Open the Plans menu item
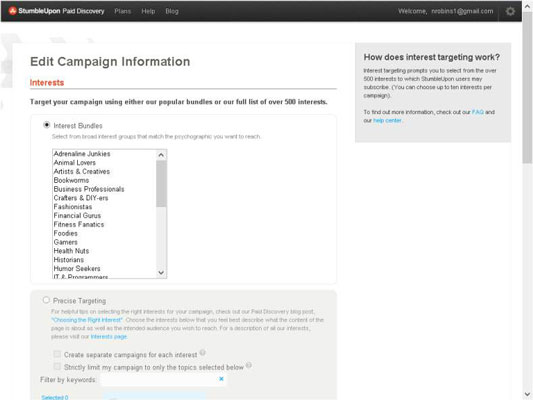This screenshot has height=400, width=533. [x=123, y=11]
